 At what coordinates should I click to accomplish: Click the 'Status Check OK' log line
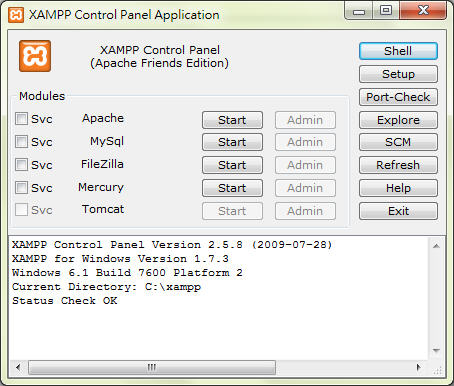coord(65,301)
